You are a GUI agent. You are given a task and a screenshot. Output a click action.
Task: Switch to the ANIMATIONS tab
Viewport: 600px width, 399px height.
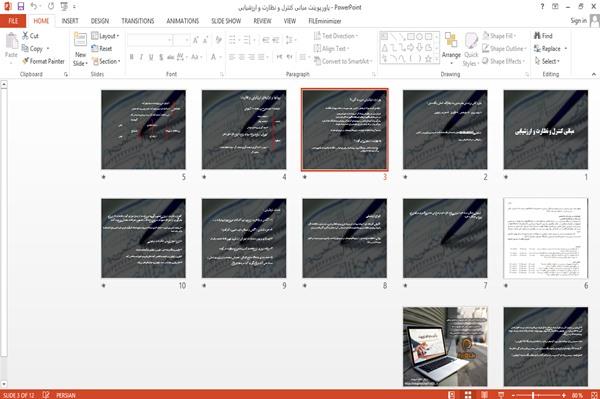tap(183, 21)
